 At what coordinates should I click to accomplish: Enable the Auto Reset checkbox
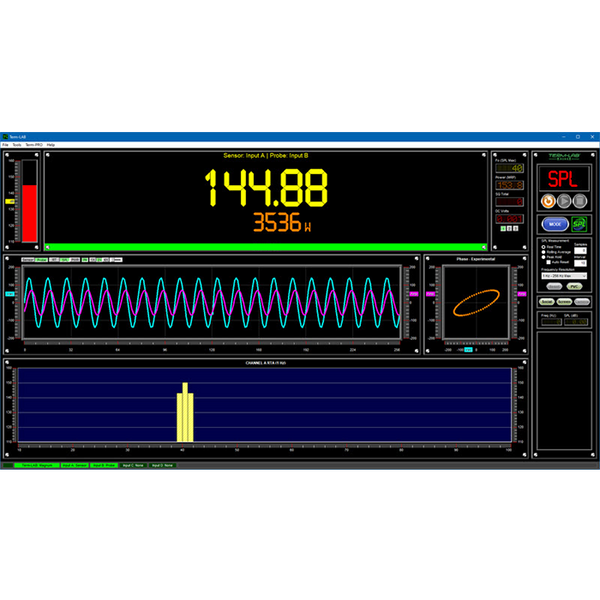tap(548, 261)
